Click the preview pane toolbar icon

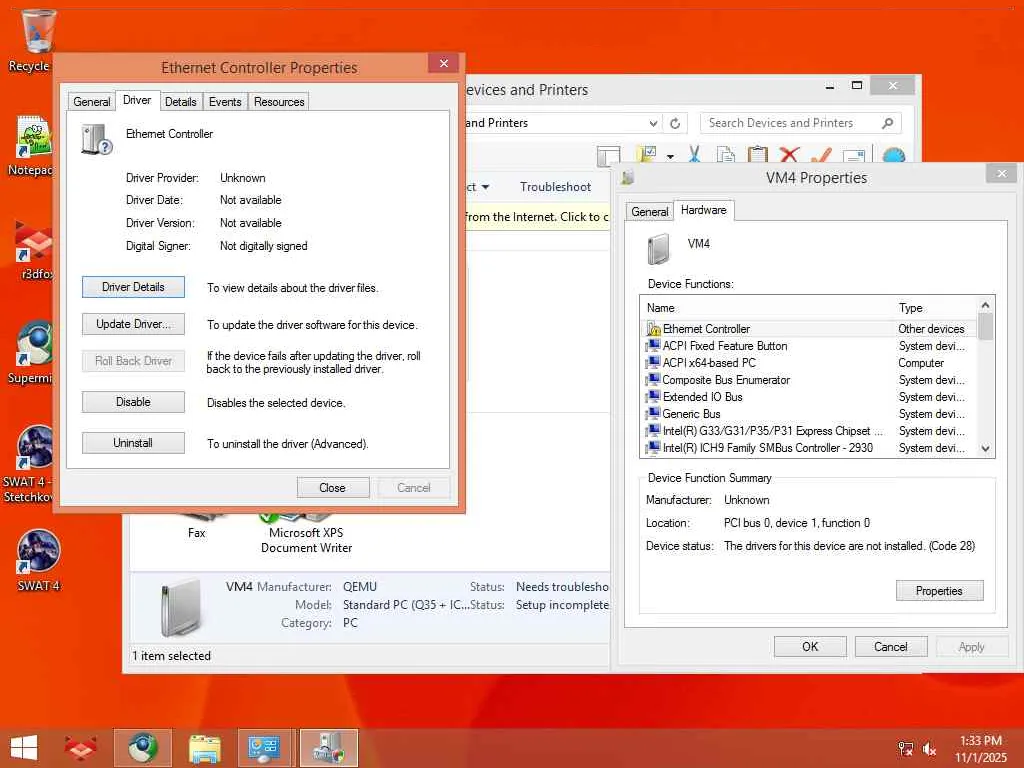608,155
